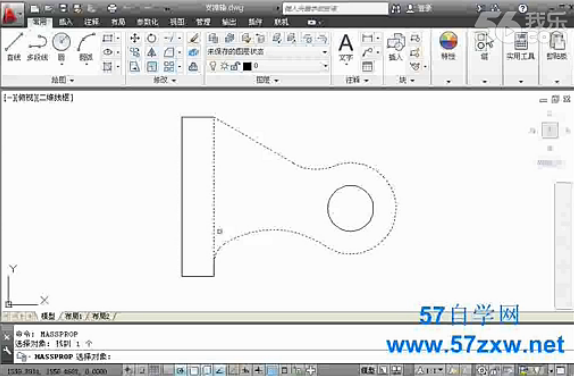Select the Circle drawing tool
574x376 pixels.
click(62, 47)
